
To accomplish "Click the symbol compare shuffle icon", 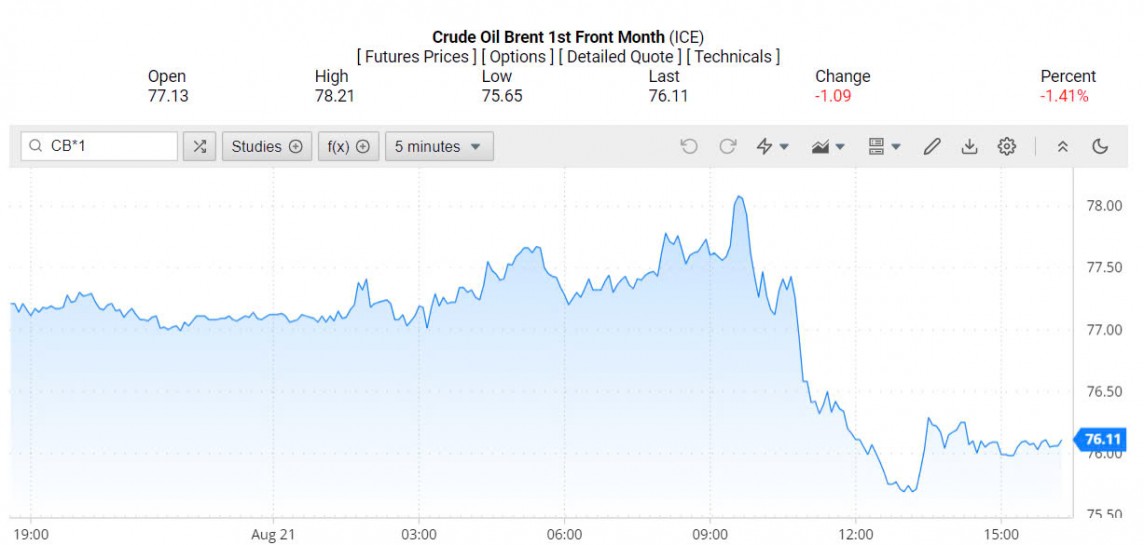I will pos(200,147).
